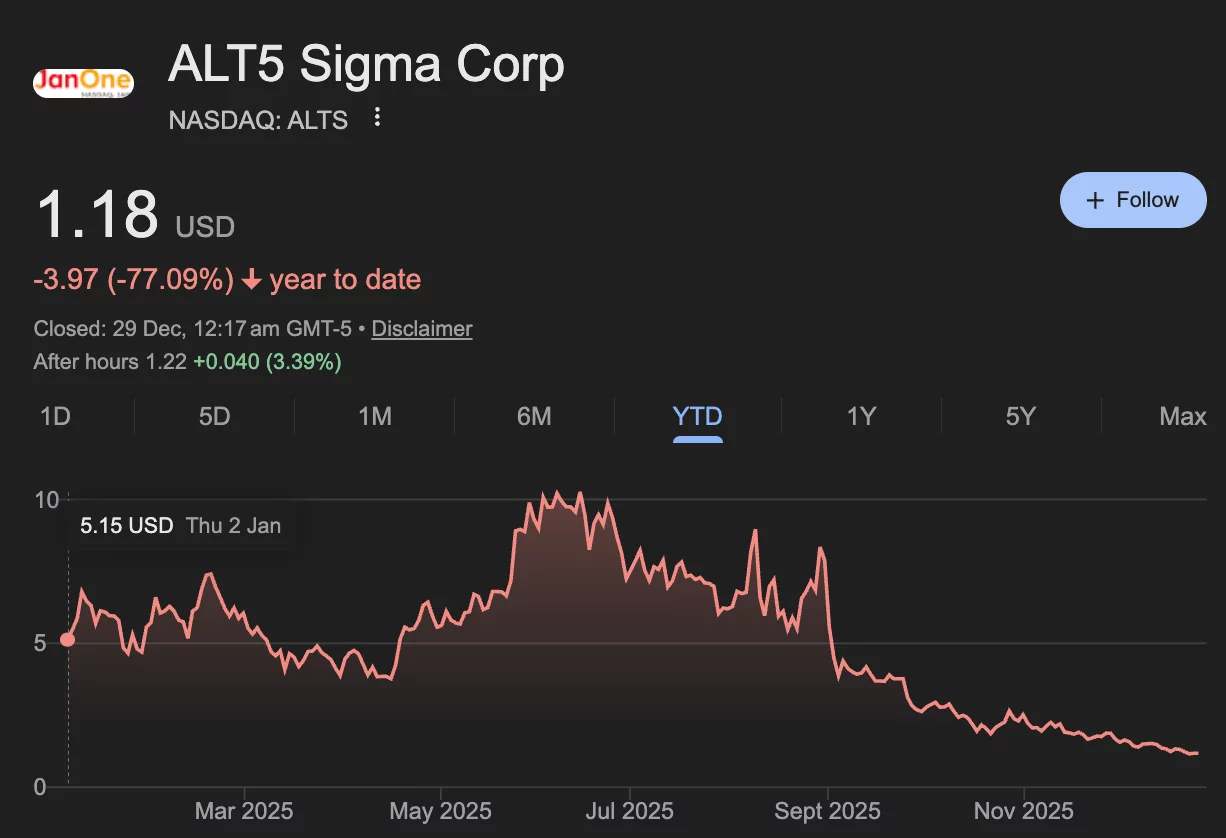
Task: Select the 6M chart view
Action: coord(534,416)
